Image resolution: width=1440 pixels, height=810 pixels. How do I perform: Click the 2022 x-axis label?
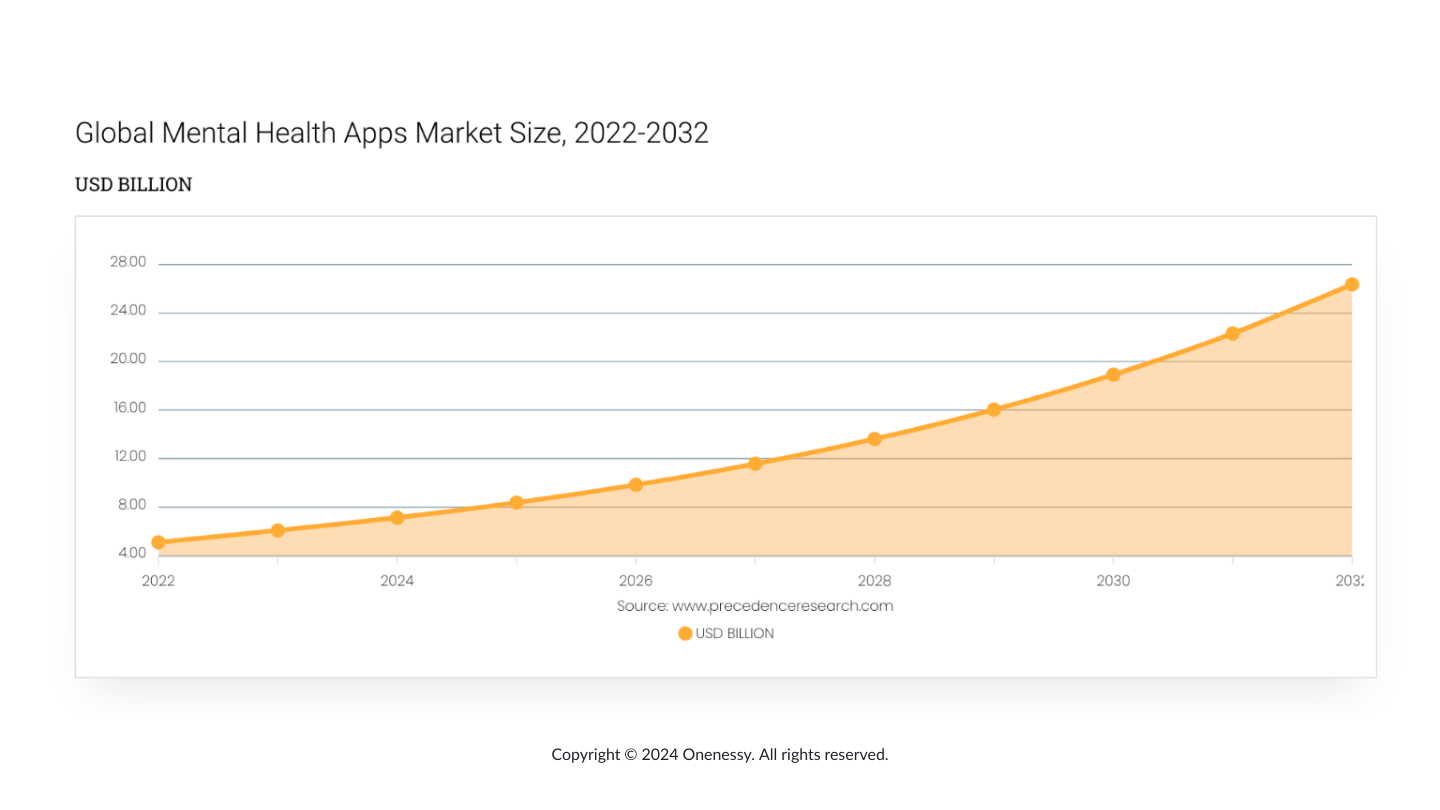coord(158,581)
